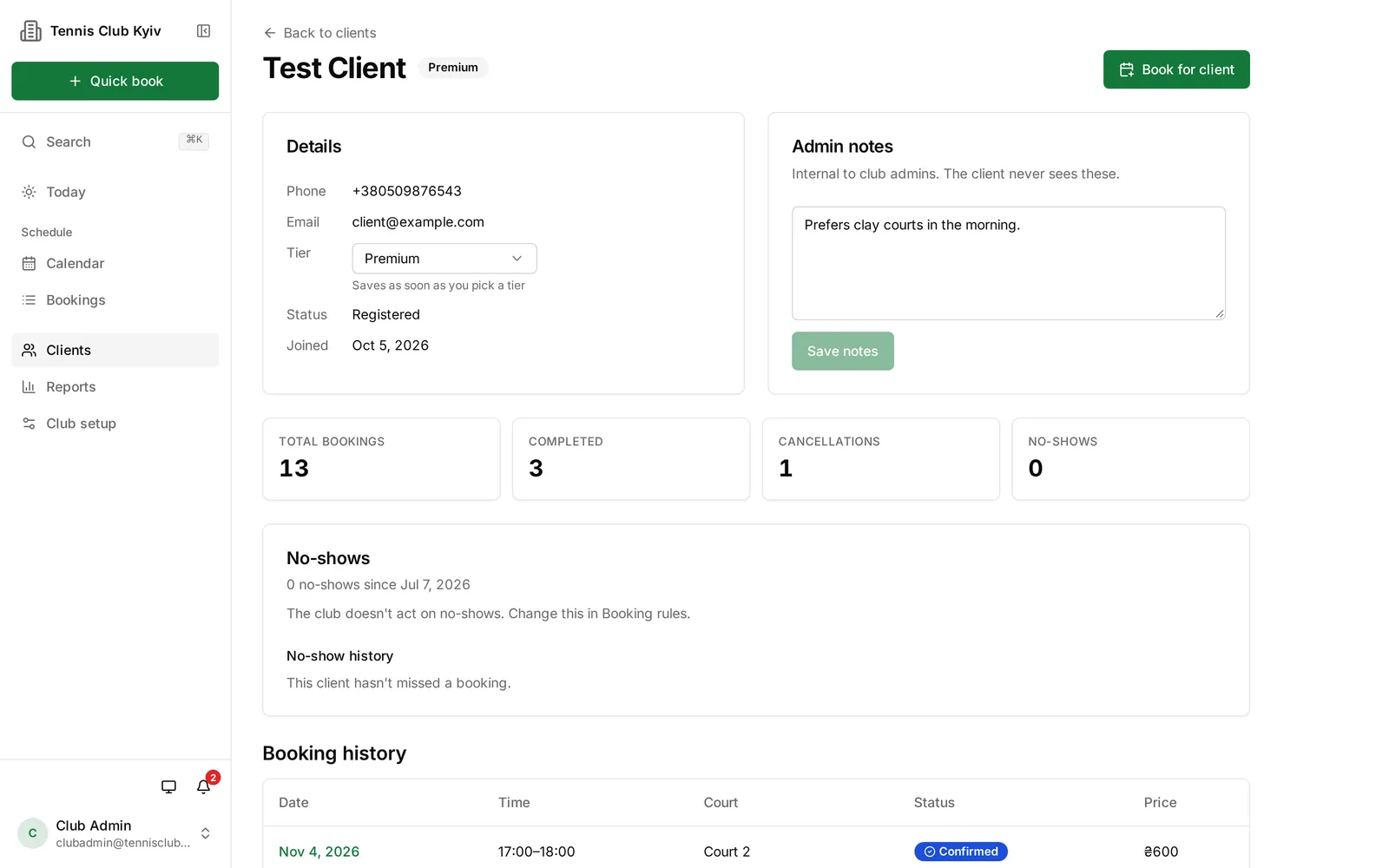Click Book for client button
The width and height of the screenshot is (1389, 868).
click(1176, 69)
